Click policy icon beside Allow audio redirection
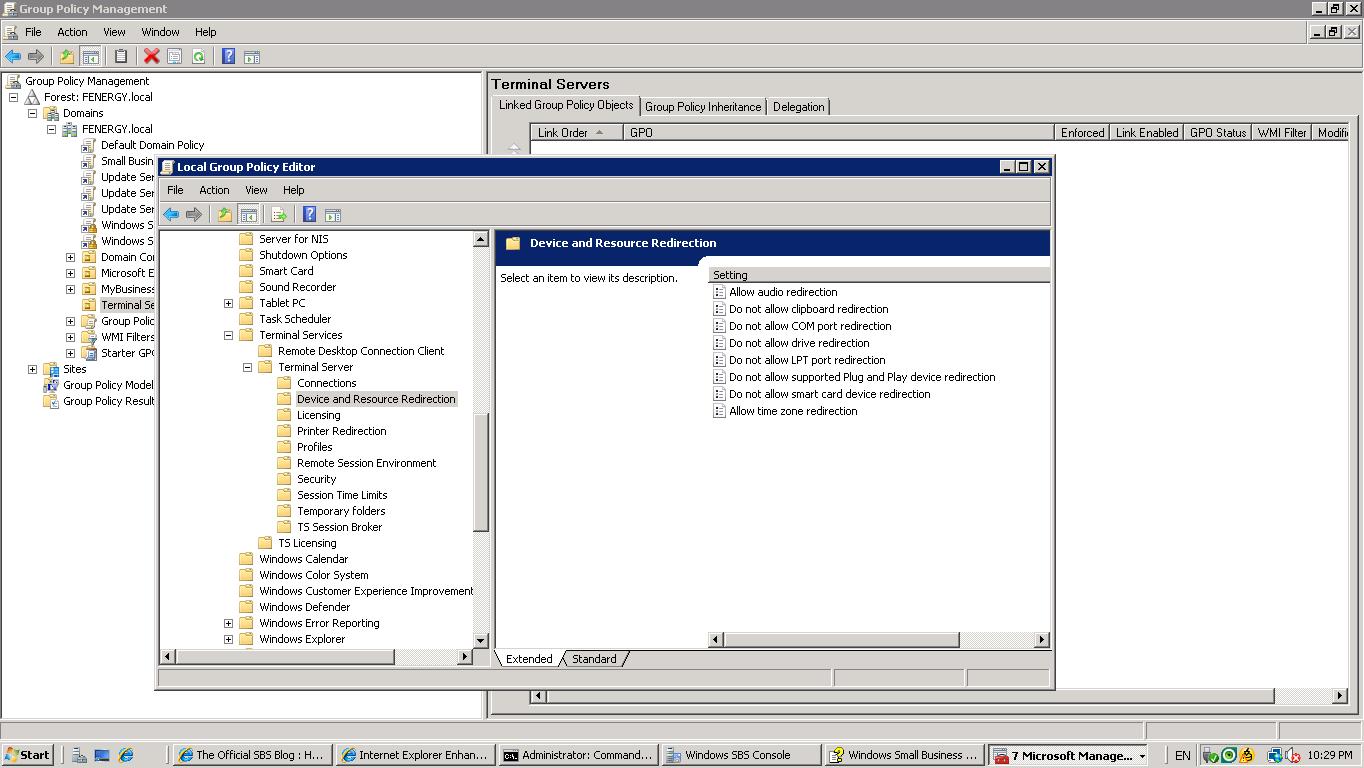 click(x=719, y=292)
